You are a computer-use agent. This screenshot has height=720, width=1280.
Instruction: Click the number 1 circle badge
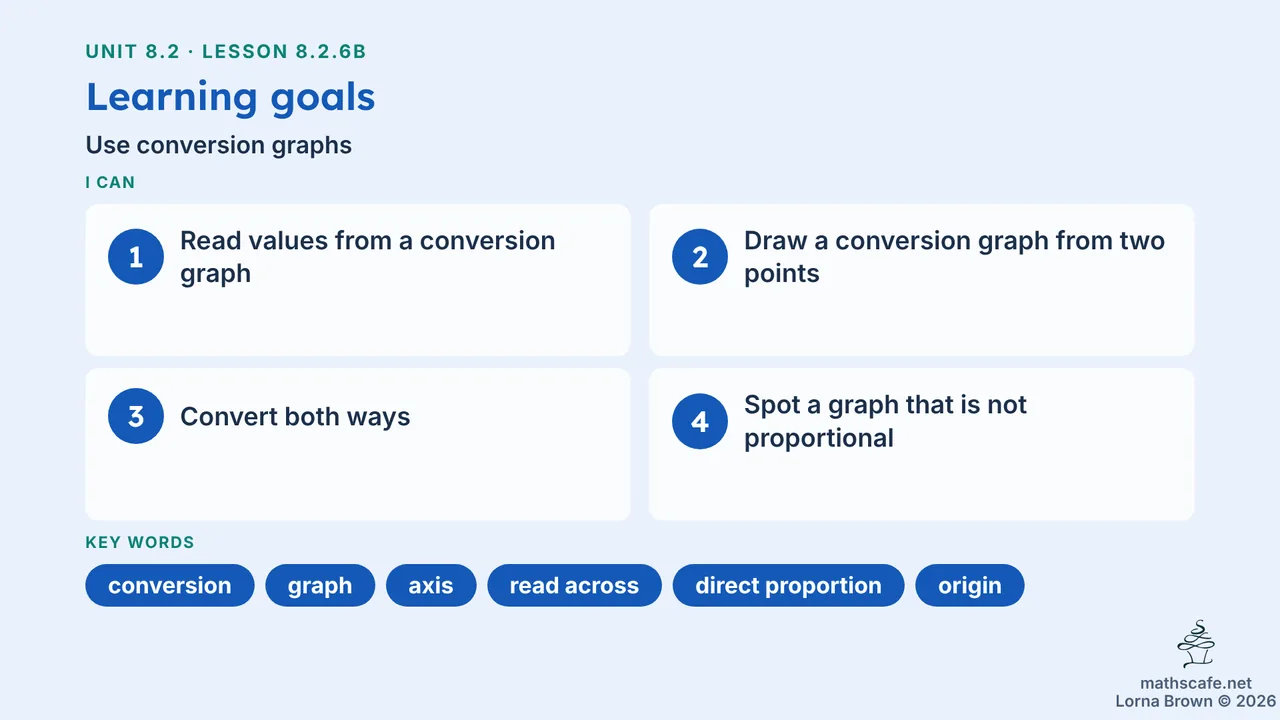[136, 257]
